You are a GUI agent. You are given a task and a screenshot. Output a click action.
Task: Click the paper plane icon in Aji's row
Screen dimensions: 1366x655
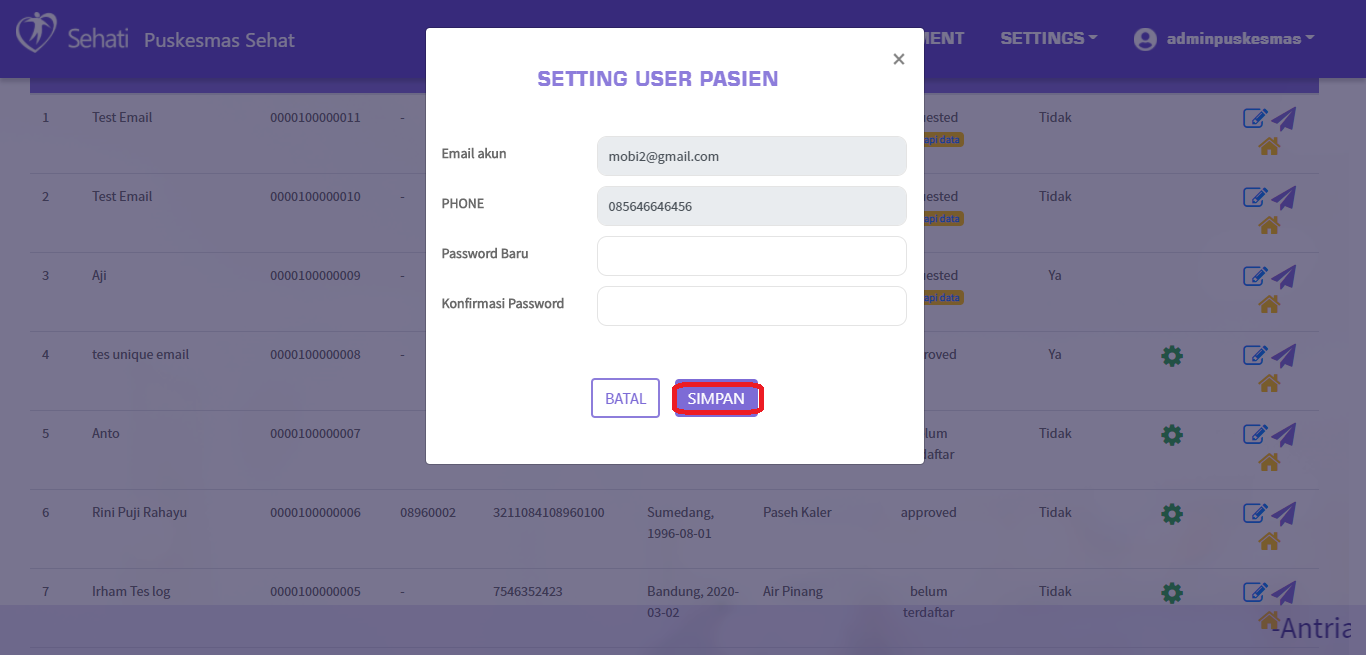coord(1284,276)
